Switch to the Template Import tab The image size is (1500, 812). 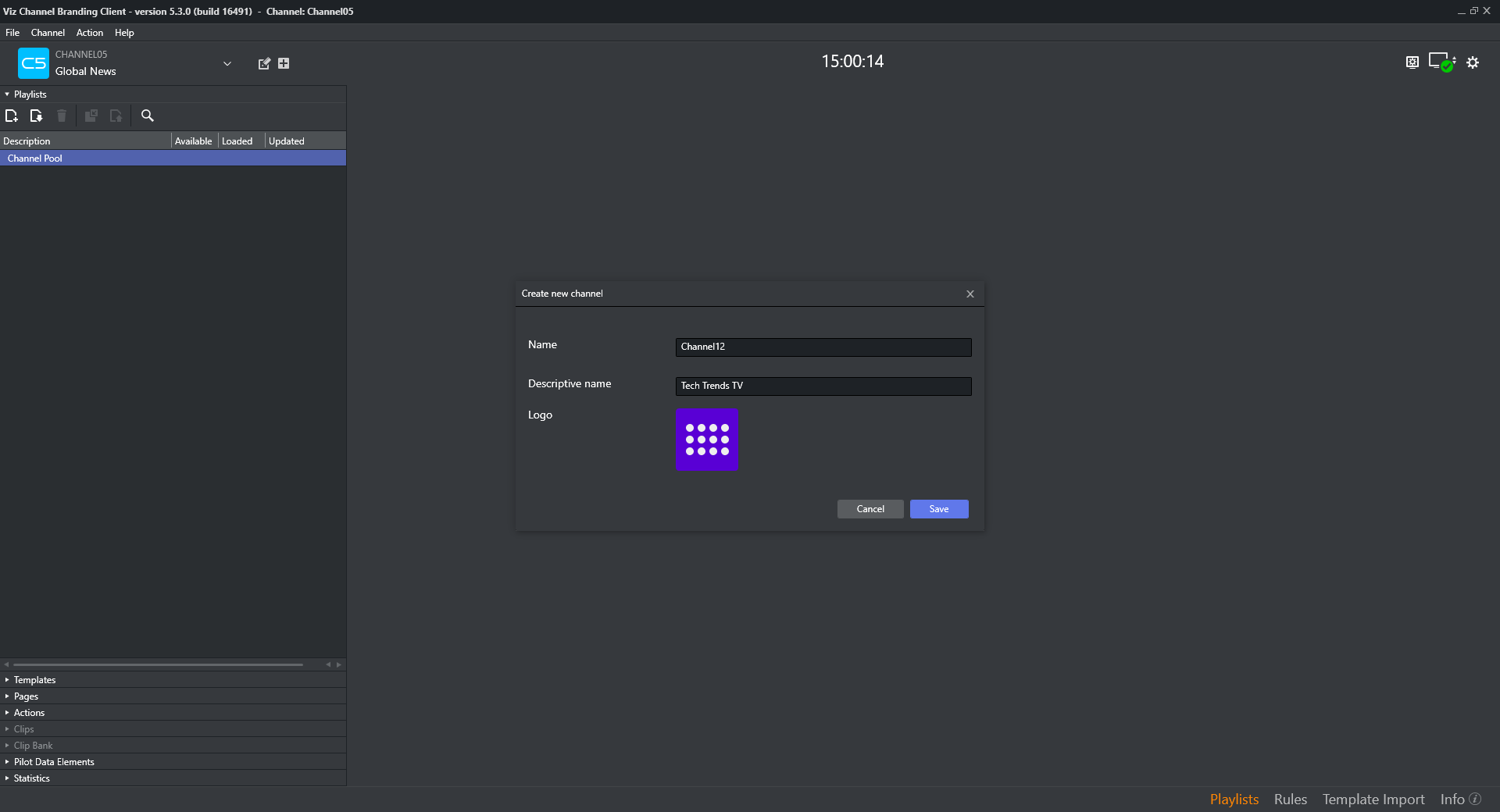point(1373,800)
